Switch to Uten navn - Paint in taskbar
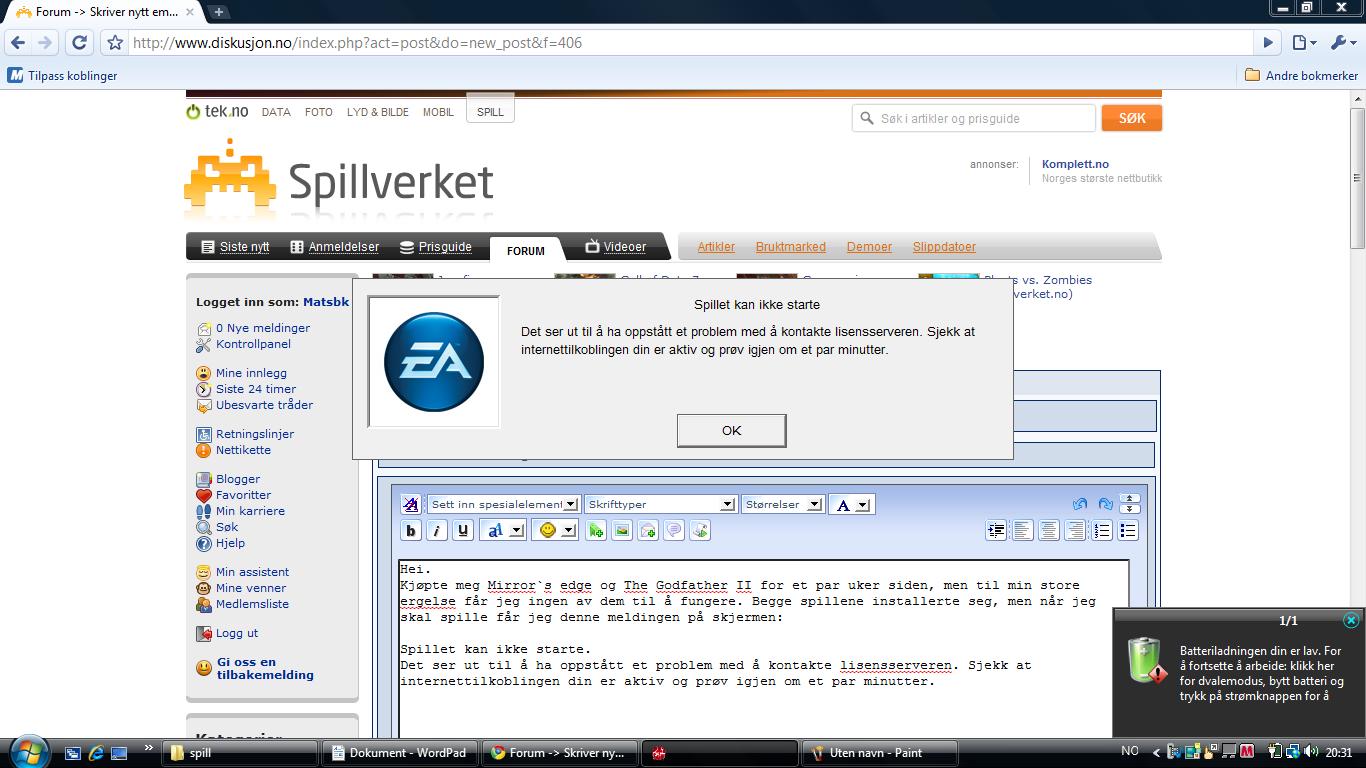Screen dimensions: 1366x768 pos(880,753)
